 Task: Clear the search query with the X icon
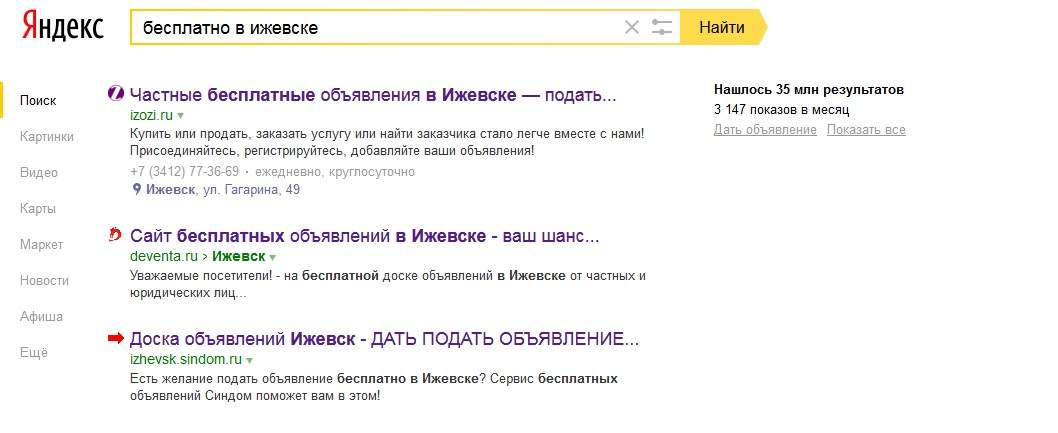tap(632, 28)
